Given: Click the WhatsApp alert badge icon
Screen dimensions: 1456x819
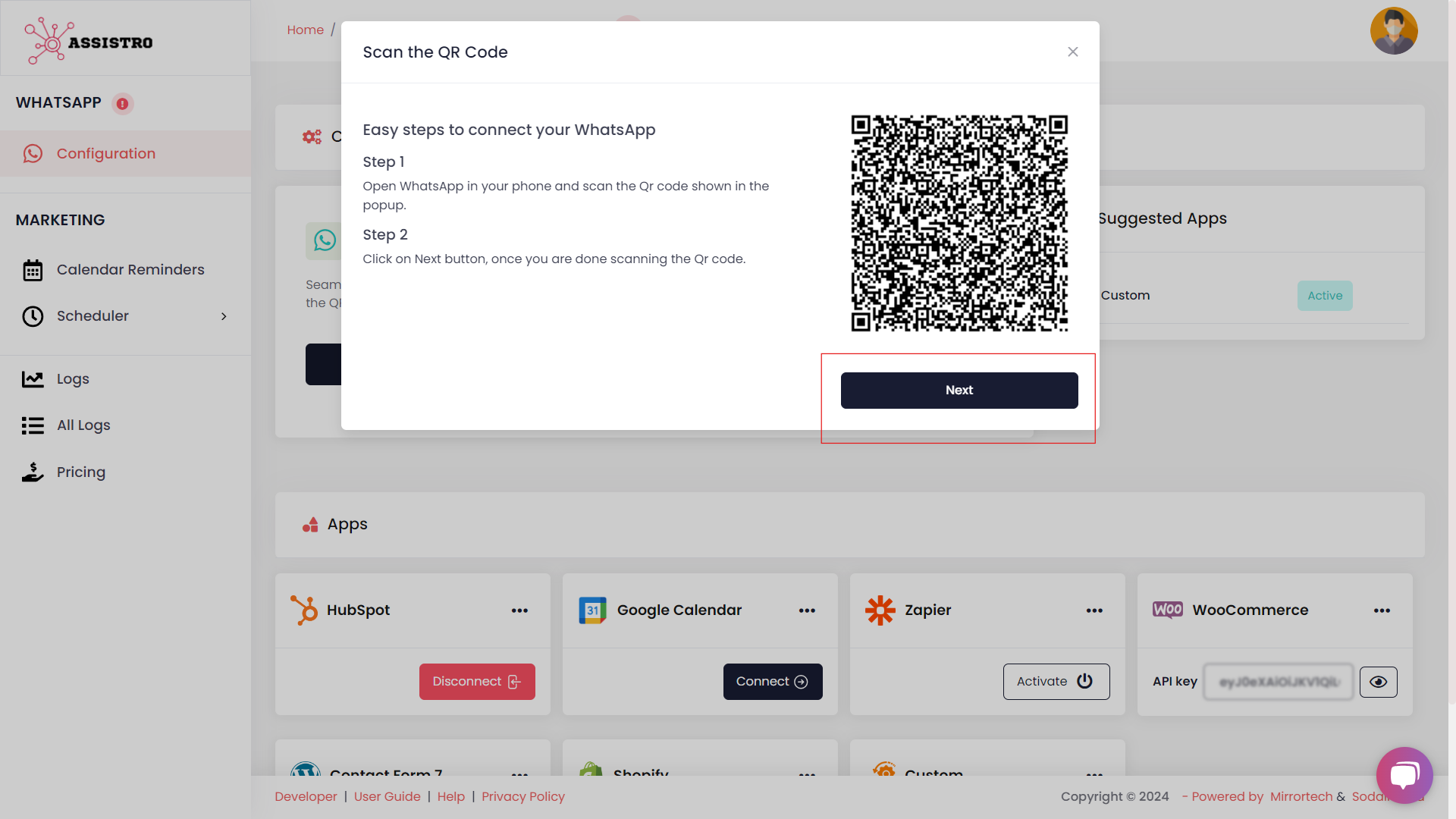Looking at the screenshot, I should (122, 104).
